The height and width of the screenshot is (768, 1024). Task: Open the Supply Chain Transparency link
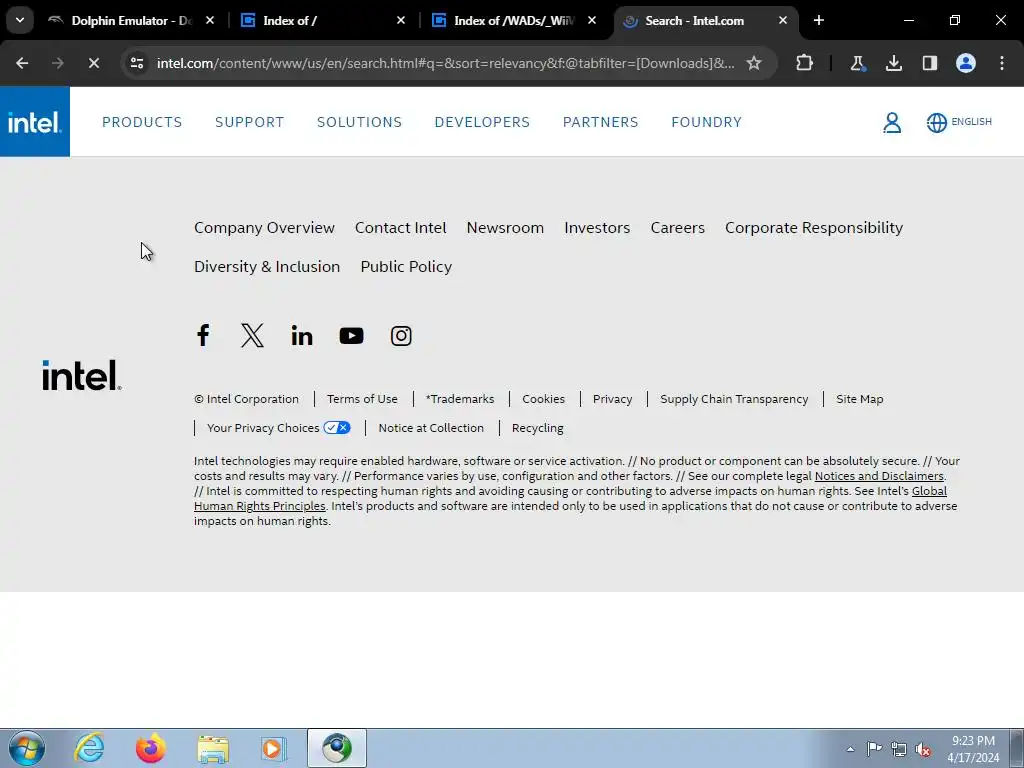click(734, 399)
